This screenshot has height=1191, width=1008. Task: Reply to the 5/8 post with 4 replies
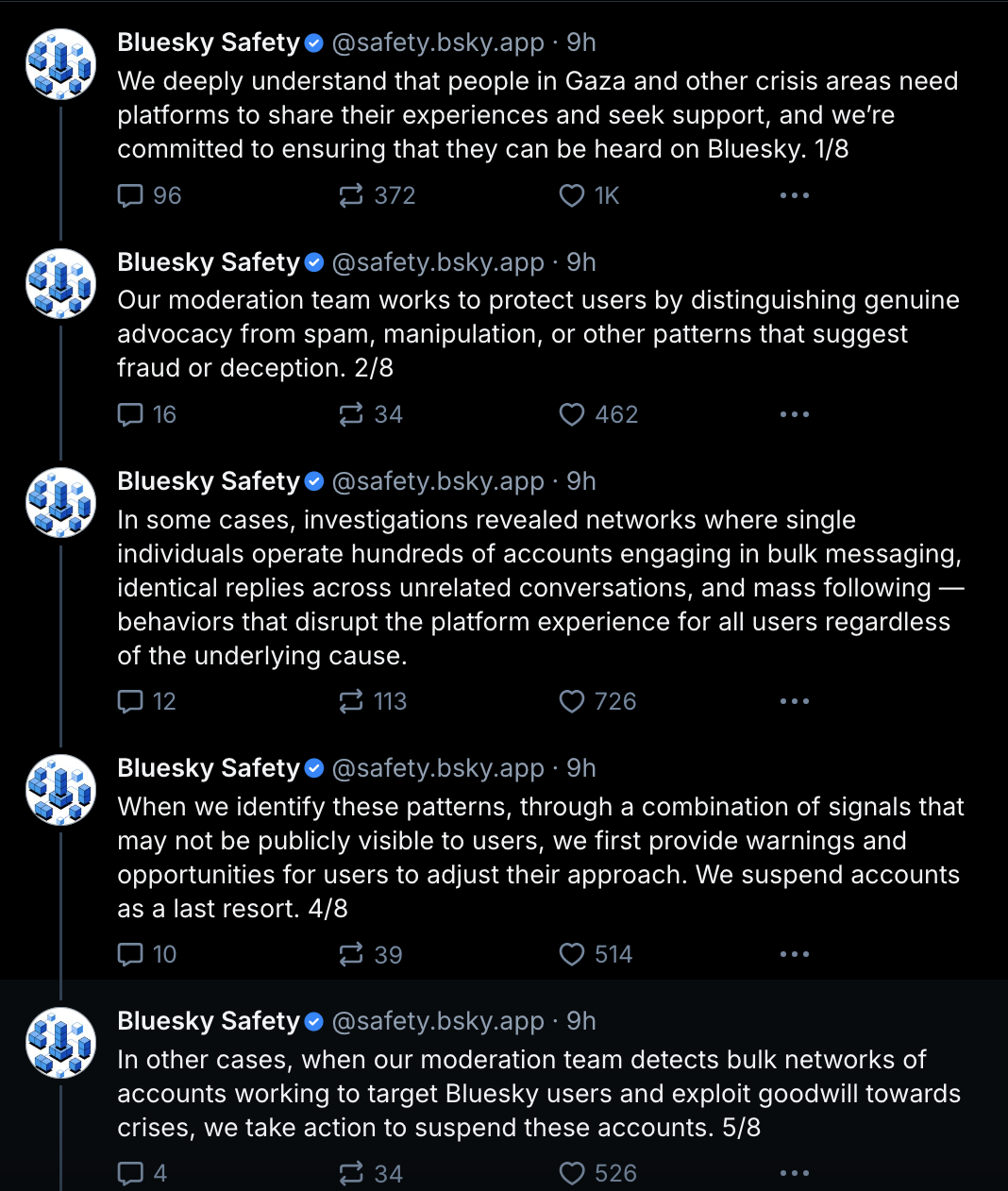142,1173
